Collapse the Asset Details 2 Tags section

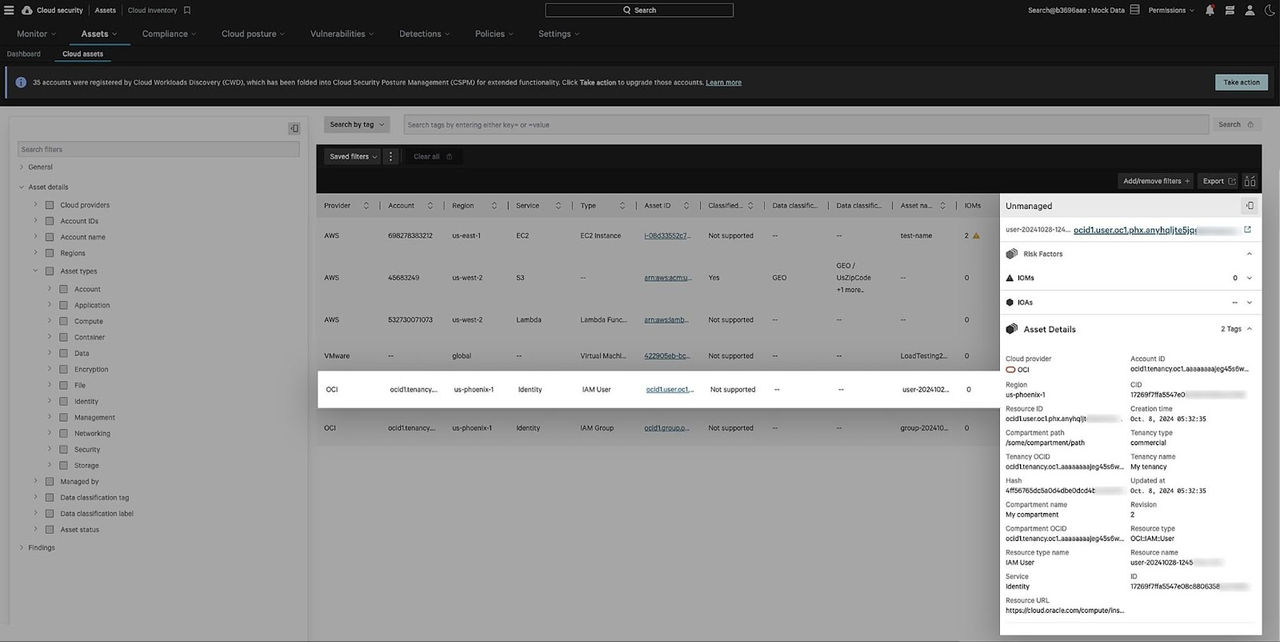[1249, 329]
